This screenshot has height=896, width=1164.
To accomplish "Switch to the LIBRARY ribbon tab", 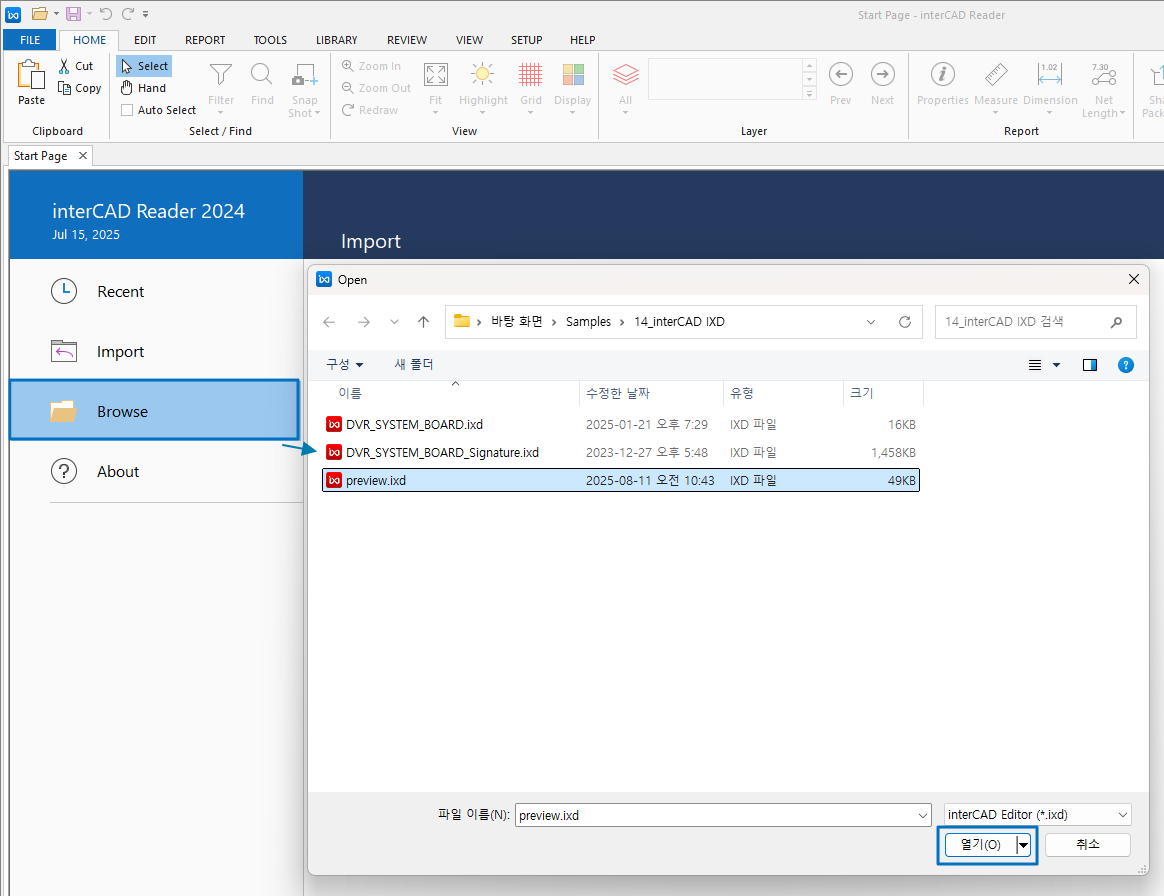I will (x=336, y=40).
